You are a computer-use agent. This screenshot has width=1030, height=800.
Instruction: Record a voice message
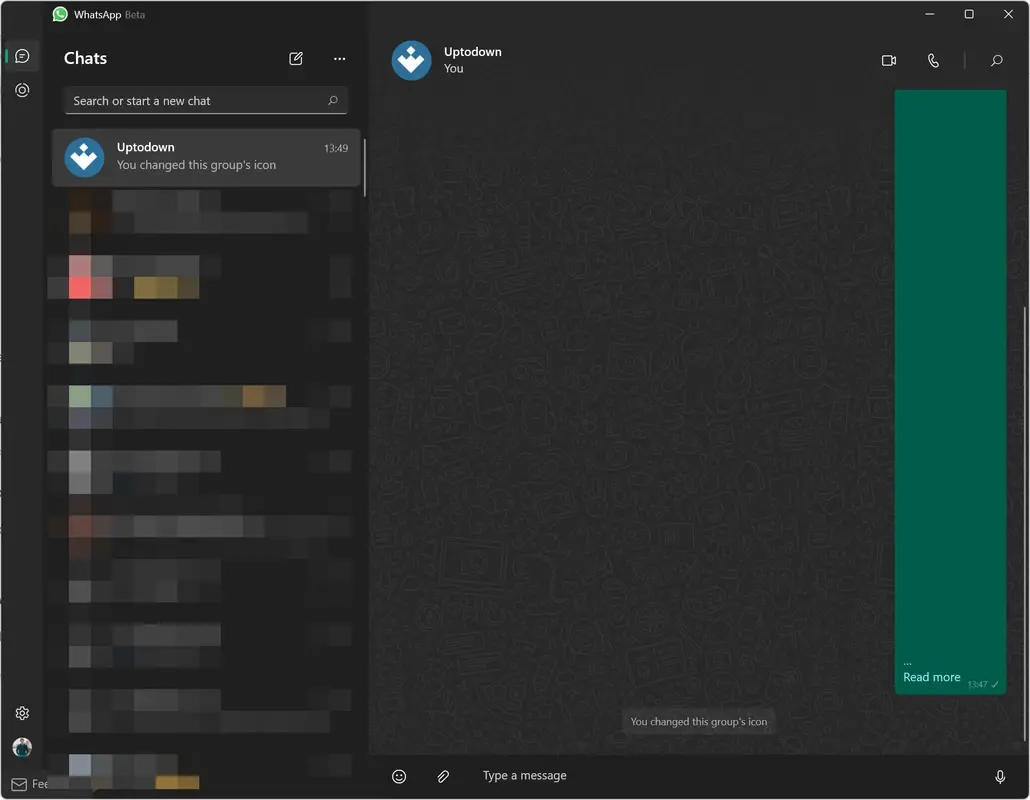[x=999, y=775]
